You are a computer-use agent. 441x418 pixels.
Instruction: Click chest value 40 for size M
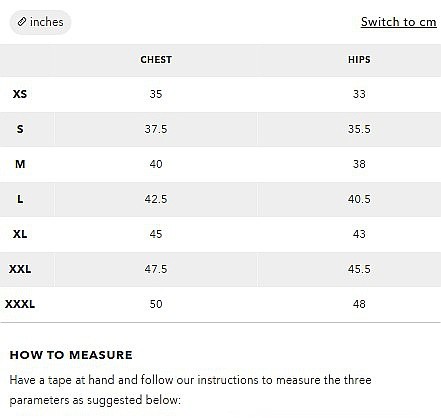point(156,164)
